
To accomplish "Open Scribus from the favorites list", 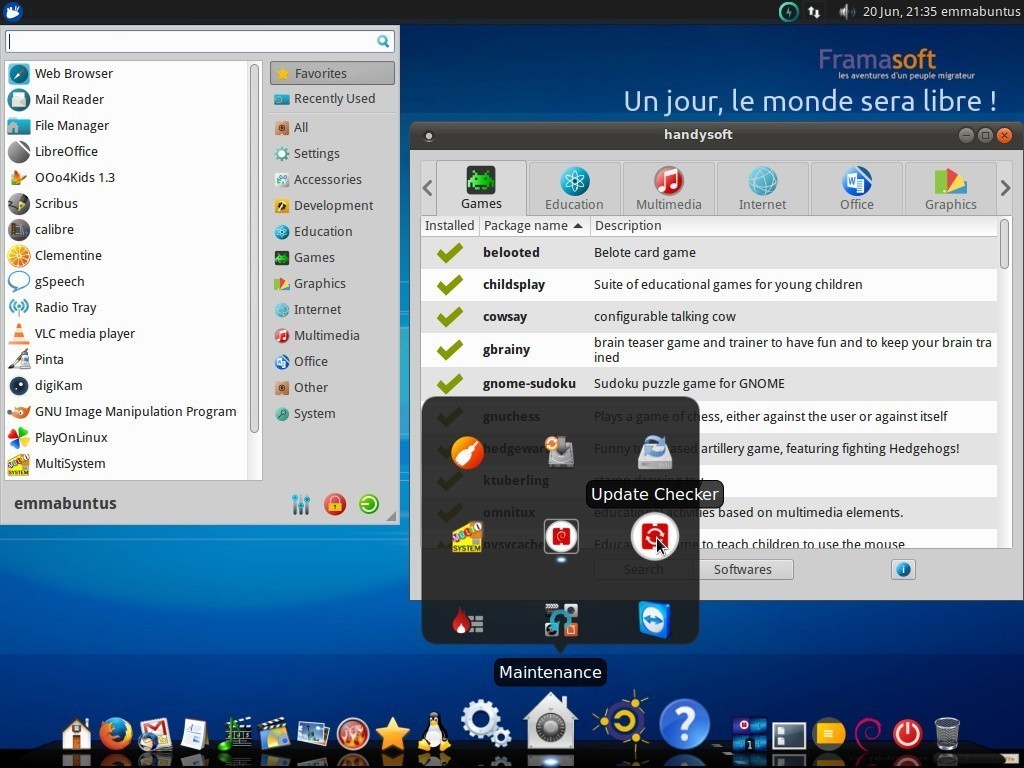I will [127, 204].
